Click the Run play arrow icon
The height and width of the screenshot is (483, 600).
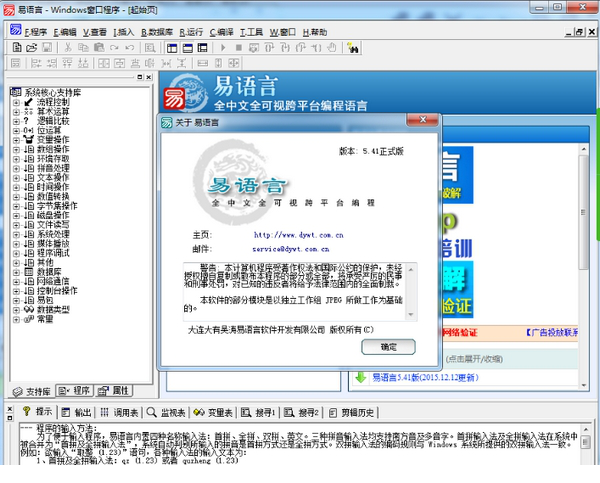pos(223,48)
